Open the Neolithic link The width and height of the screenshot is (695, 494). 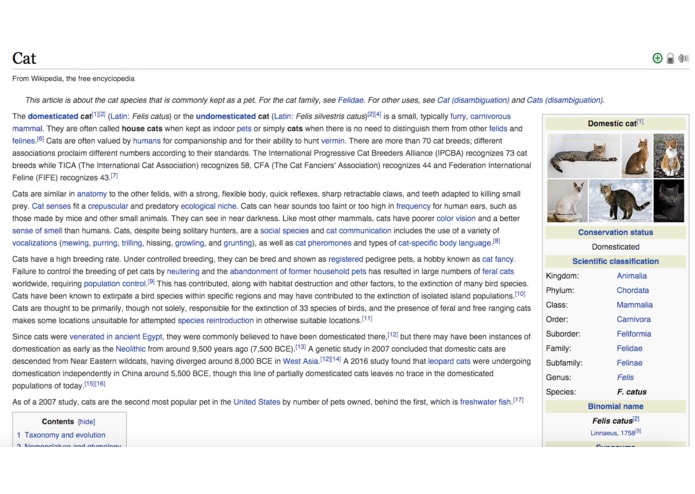tap(130, 349)
